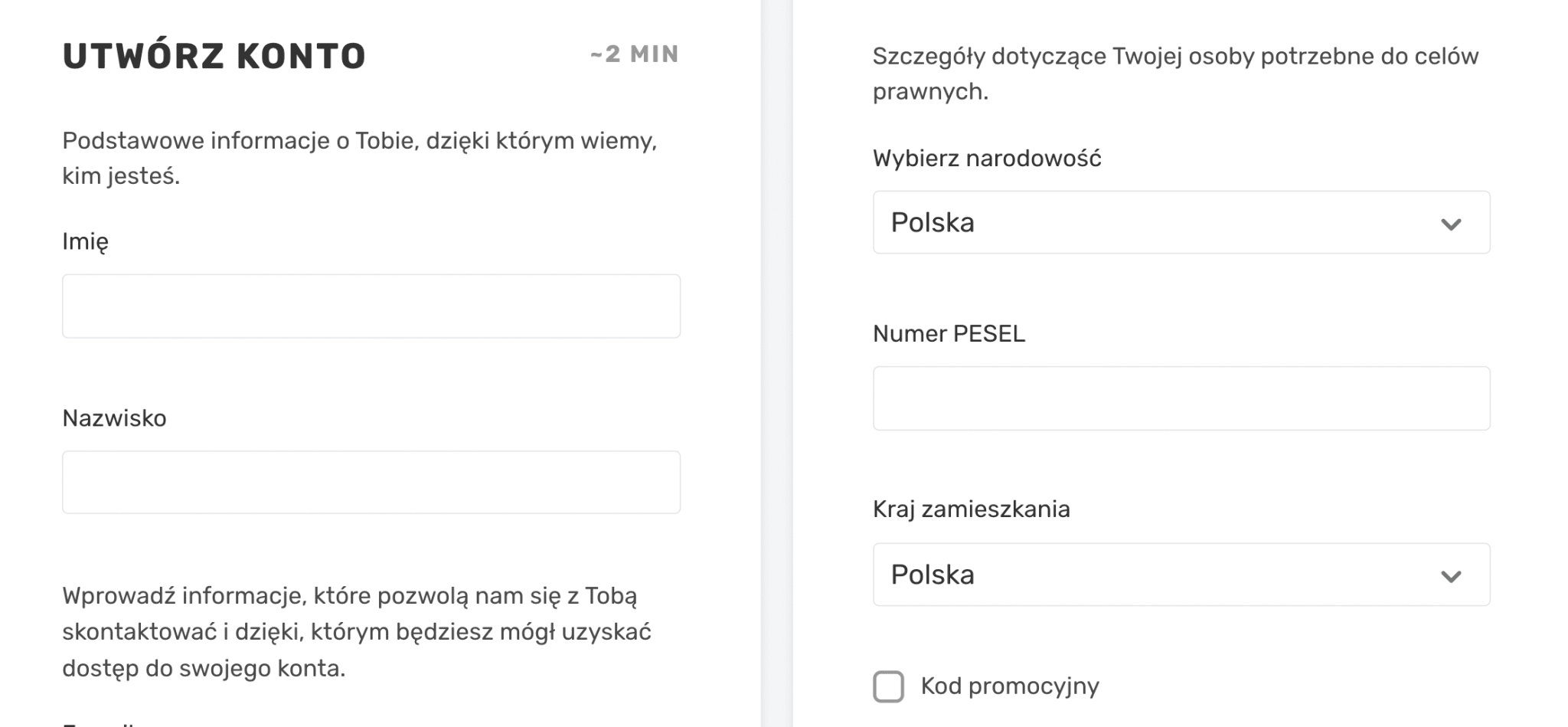Screen dimensions: 1568x727
Task: Click the chevron on the nationality dropdown
Action: [1451, 223]
